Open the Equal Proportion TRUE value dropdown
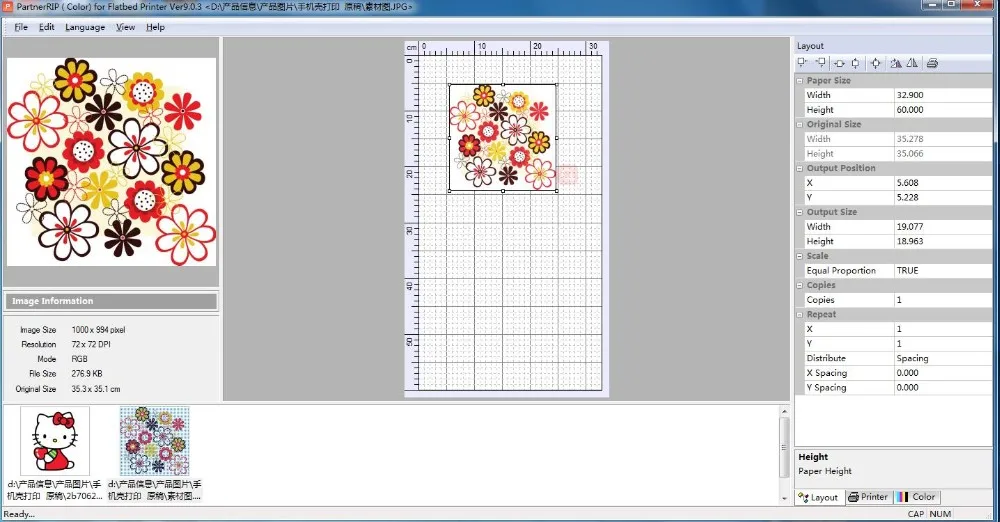Viewport: 1000px width, 522px height. click(943, 271)
